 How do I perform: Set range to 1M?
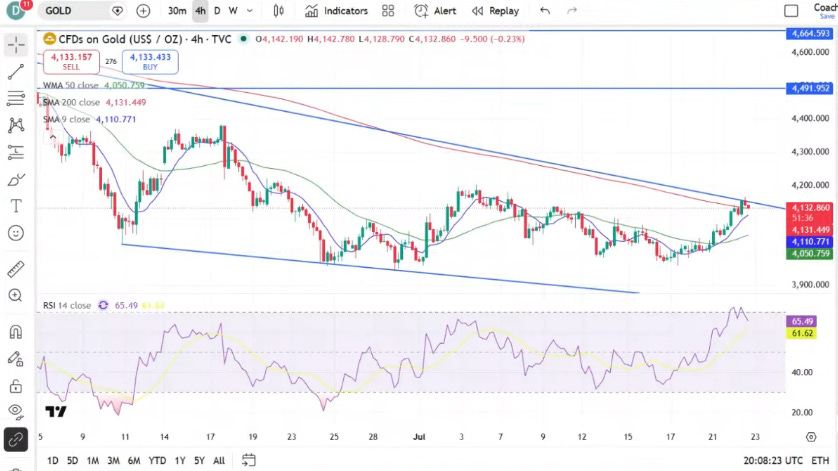pyautogui.click(x=92, y=460)
